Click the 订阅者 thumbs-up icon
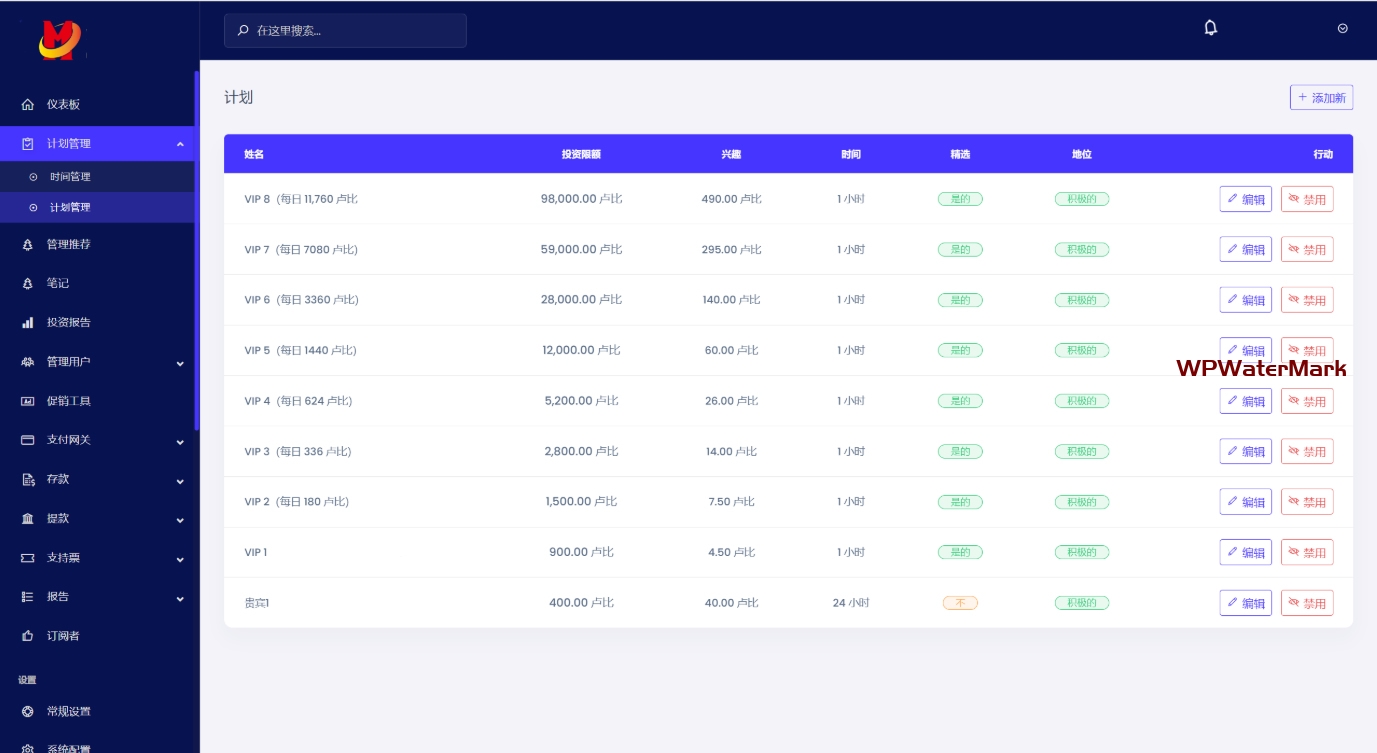The height and width of the screenshot is (753, 1377). pos(28,636)
